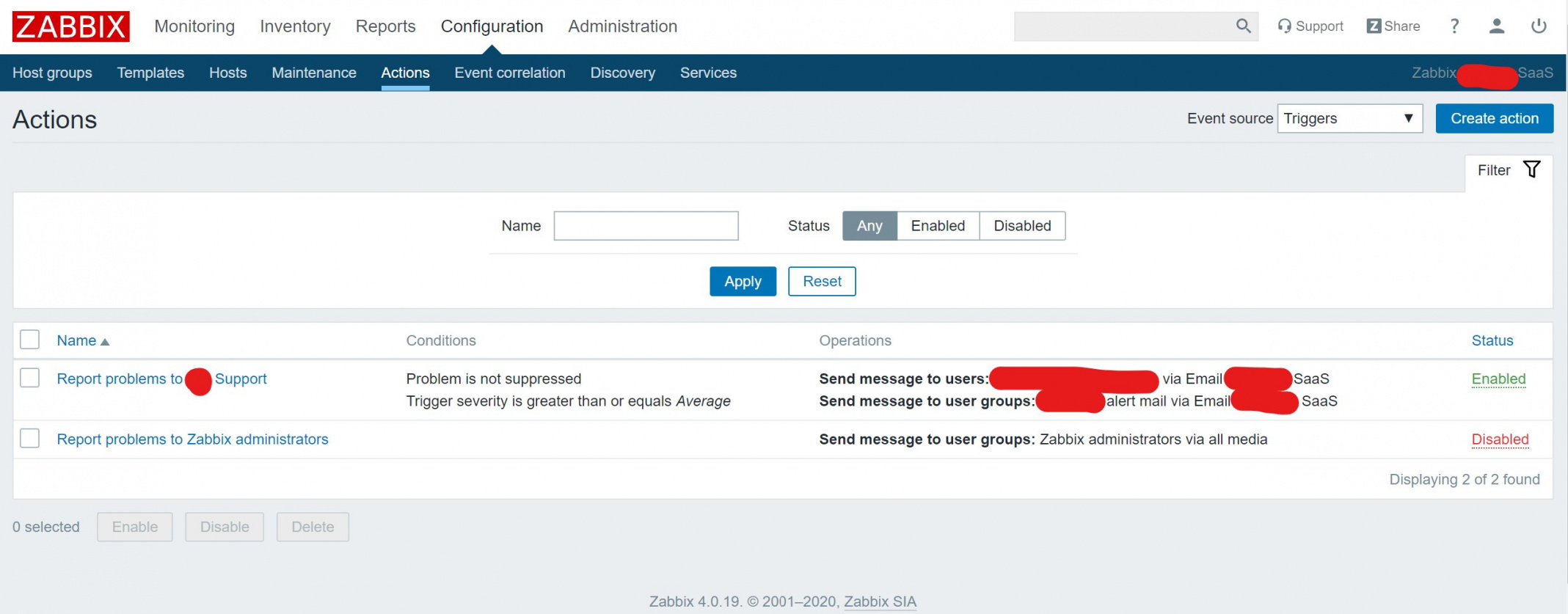
Task: Click 'Displaying 2 of 2 found' text
Action: click(1465, 480)
